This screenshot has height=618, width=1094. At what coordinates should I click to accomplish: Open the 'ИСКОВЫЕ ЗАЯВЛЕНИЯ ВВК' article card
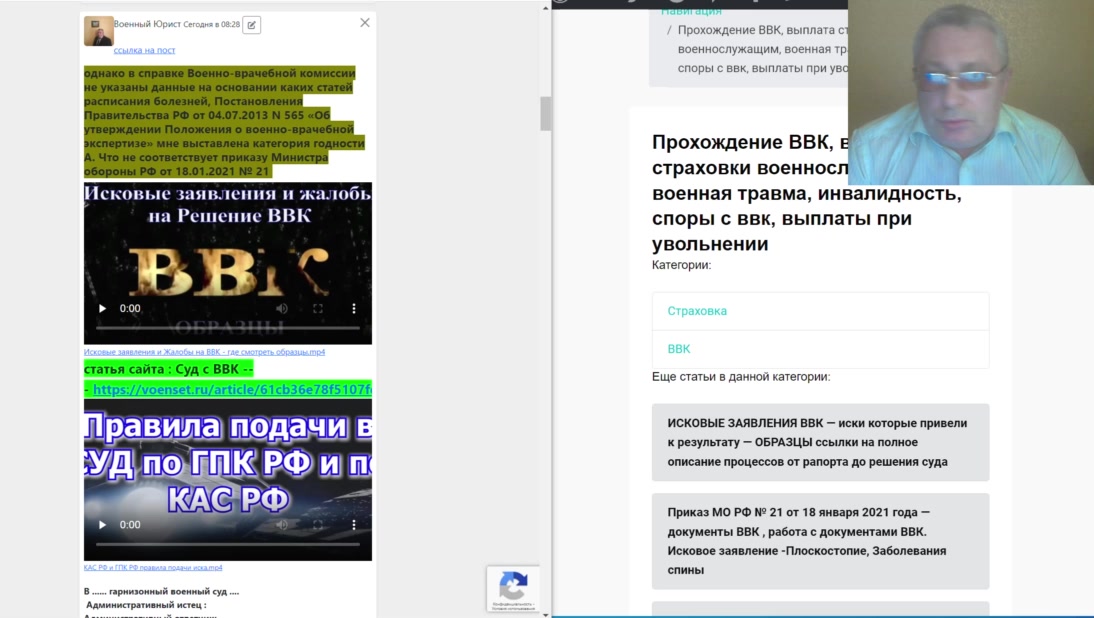tap(820, 442)
